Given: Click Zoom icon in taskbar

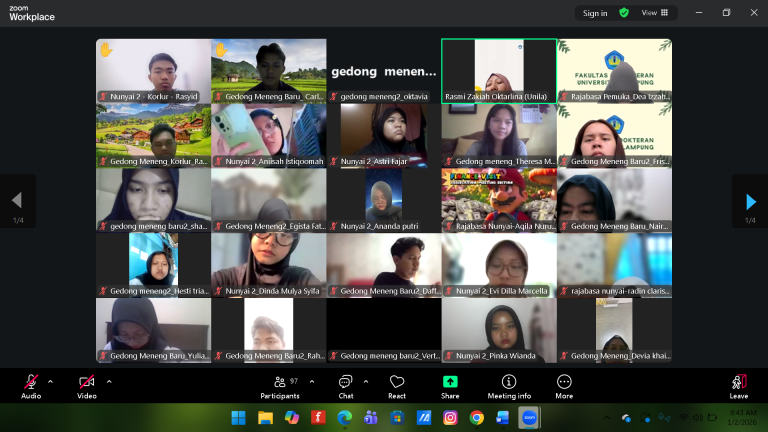Looking at the screenshot, I should 529,418.
